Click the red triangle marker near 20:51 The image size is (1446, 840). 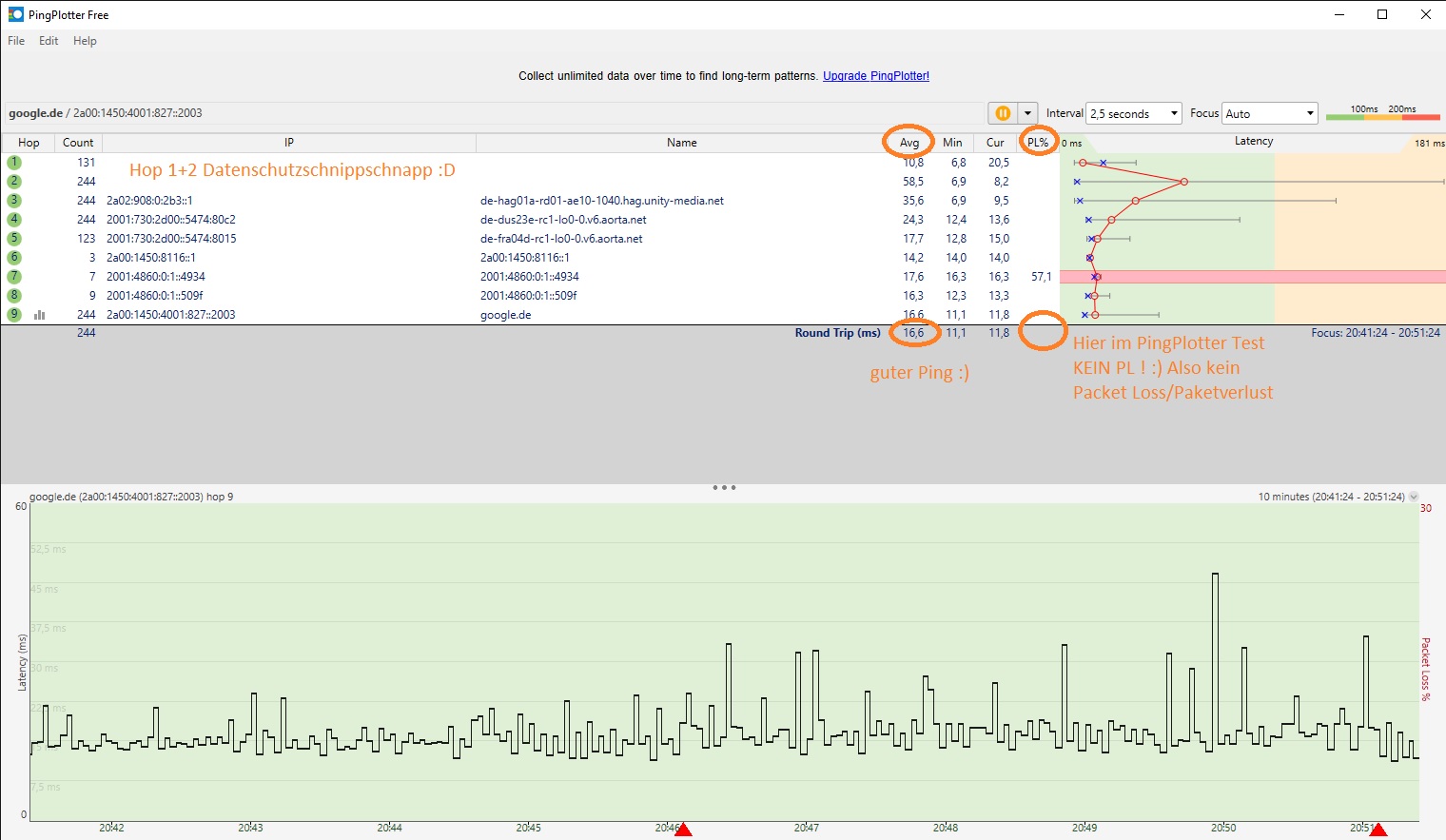(x=1378, y=830)
